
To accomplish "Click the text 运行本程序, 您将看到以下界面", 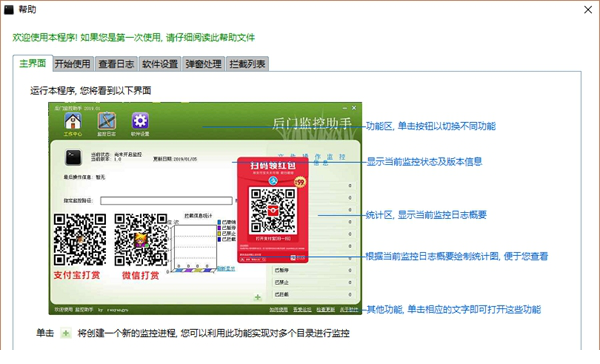I will [x=91, y=91].
